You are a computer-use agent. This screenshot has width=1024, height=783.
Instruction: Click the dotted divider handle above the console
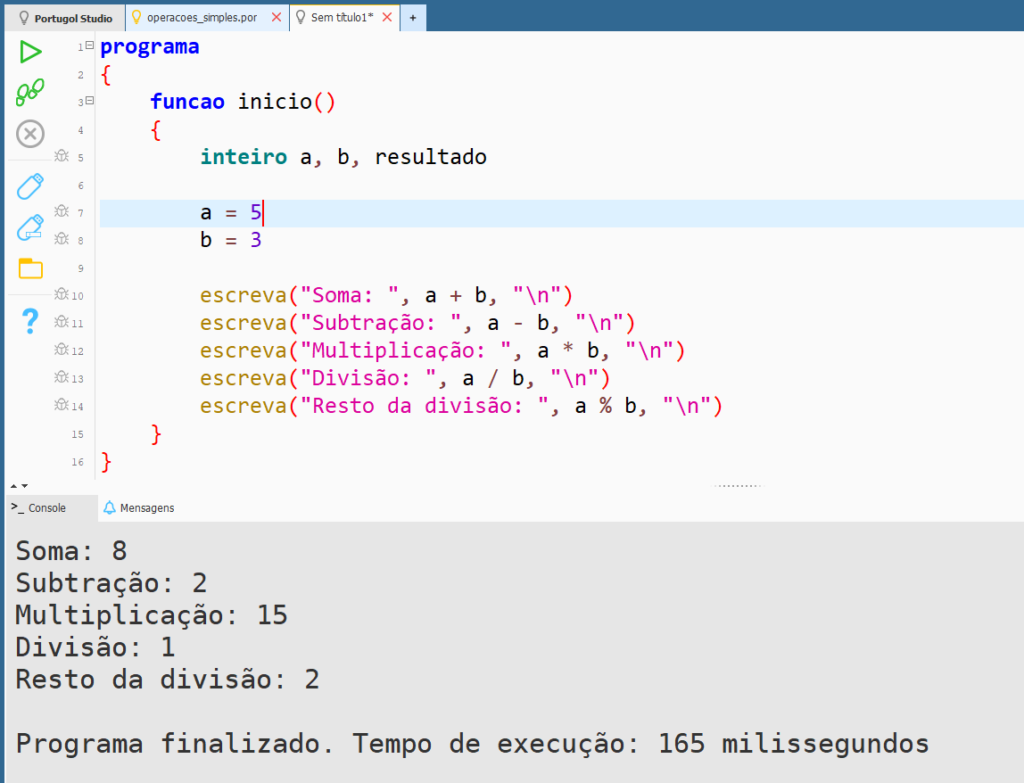point(738,486)
